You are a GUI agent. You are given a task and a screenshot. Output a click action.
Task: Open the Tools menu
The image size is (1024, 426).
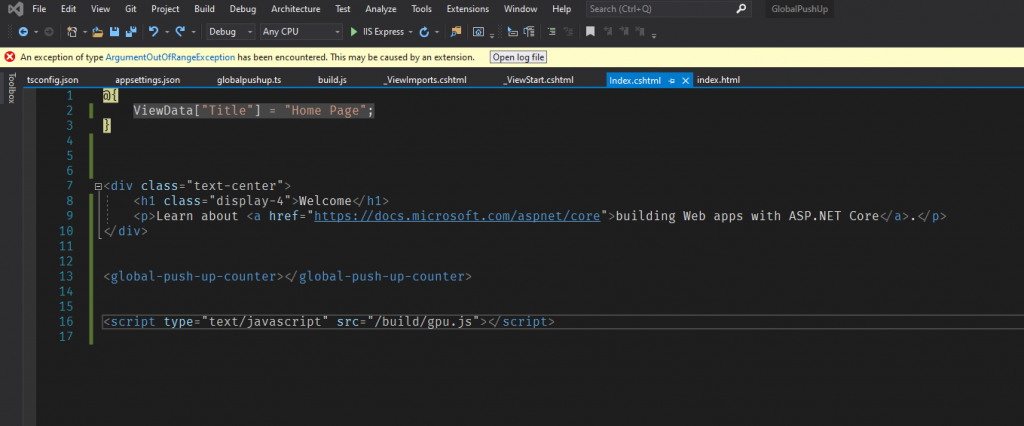[421, 9]
